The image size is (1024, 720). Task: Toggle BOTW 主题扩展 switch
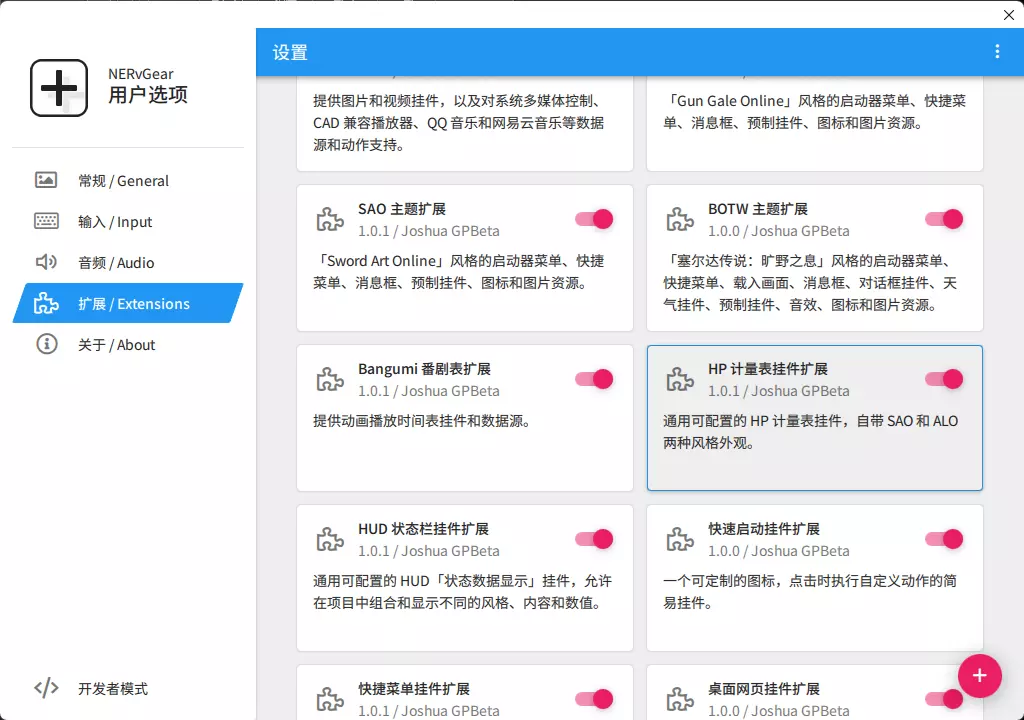[x=944, y=219]
